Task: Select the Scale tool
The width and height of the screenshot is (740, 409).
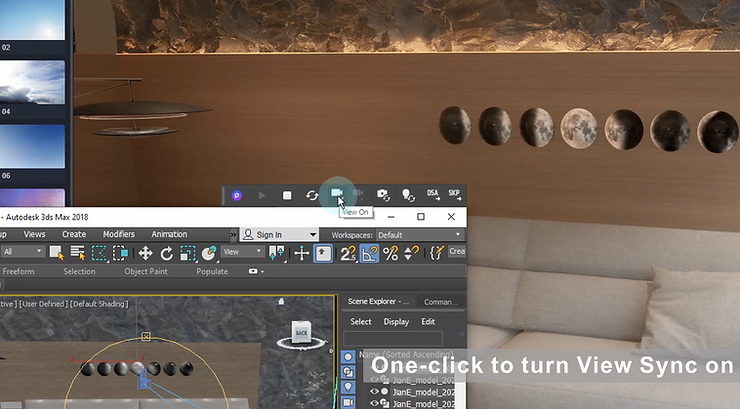Action: pyautogui.click(x=187, y=253)
